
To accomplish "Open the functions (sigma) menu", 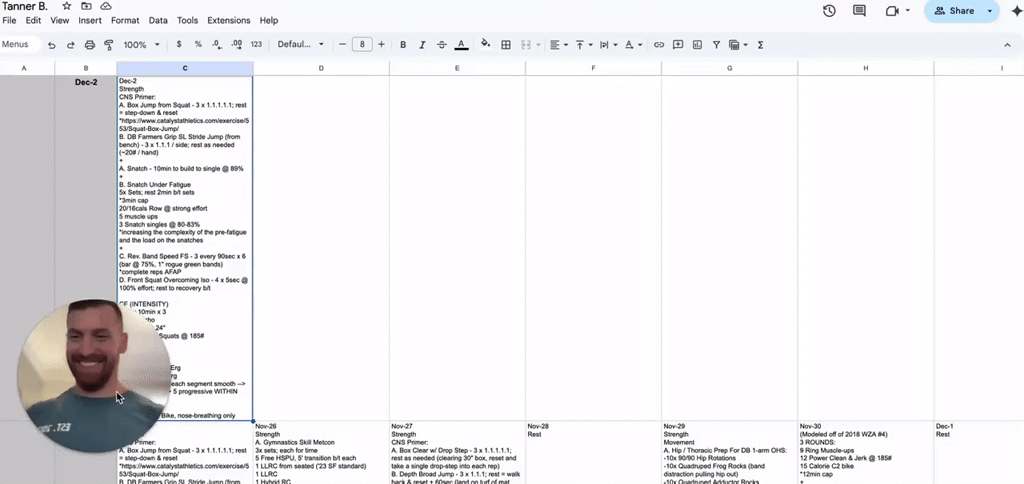I will [761, 44].
